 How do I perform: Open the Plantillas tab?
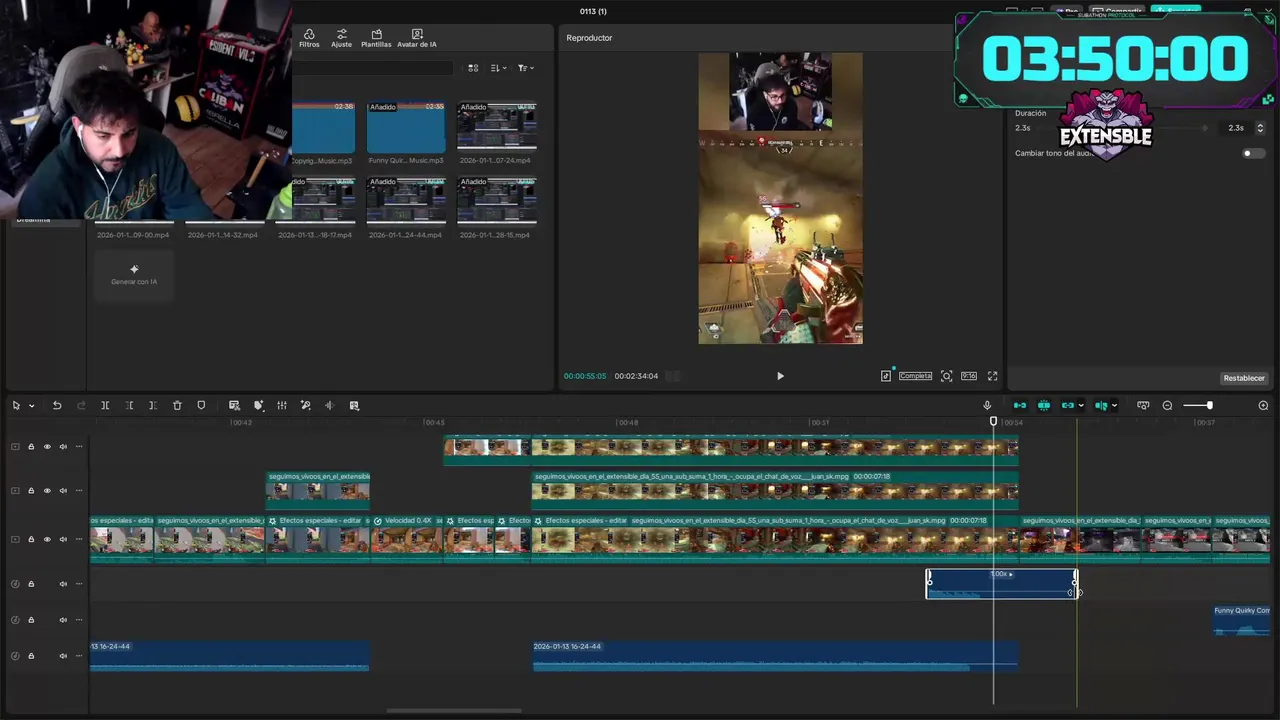click(x=376, y=38)
